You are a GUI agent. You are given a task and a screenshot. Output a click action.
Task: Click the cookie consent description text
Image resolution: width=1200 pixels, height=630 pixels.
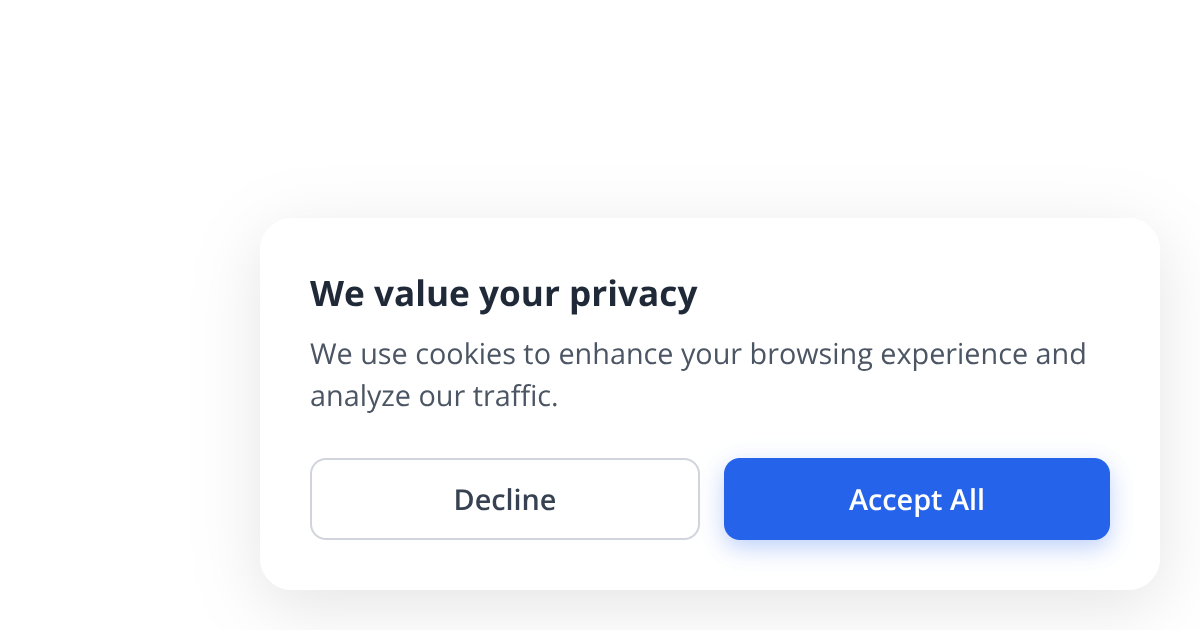click(698, 374)
